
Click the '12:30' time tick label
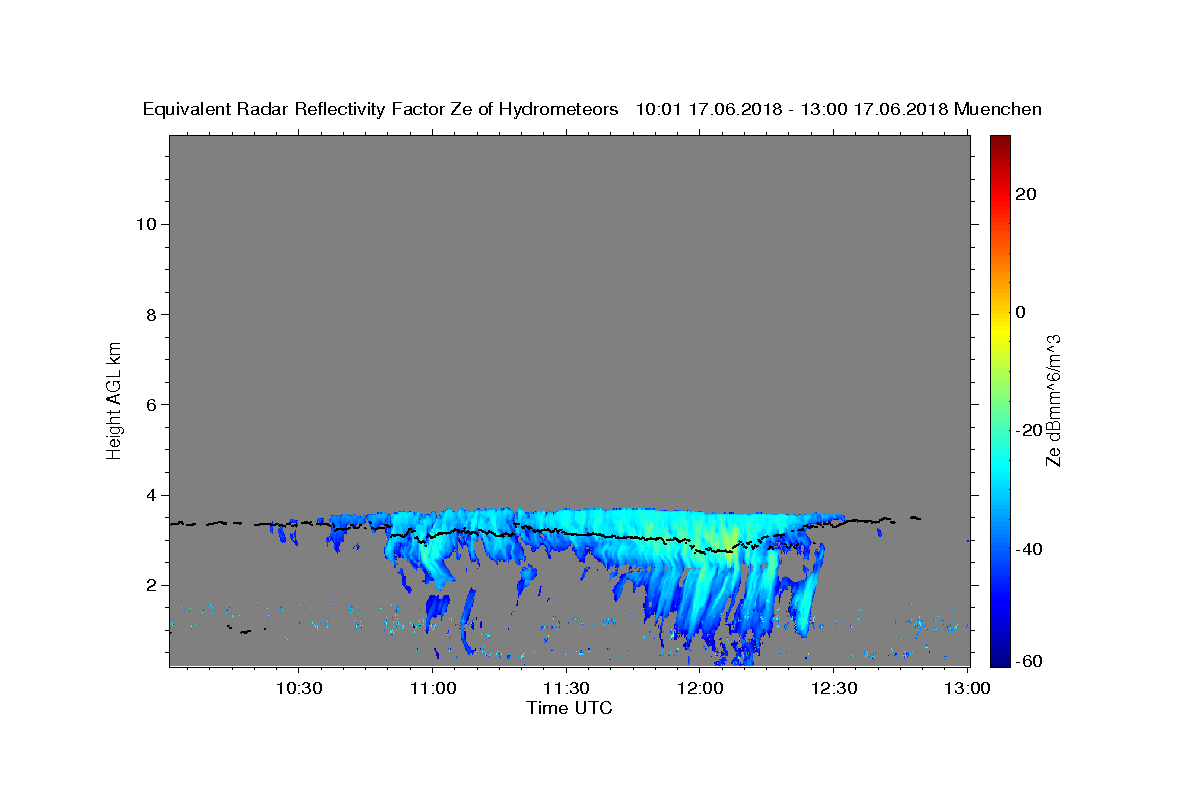click(834, 689)
